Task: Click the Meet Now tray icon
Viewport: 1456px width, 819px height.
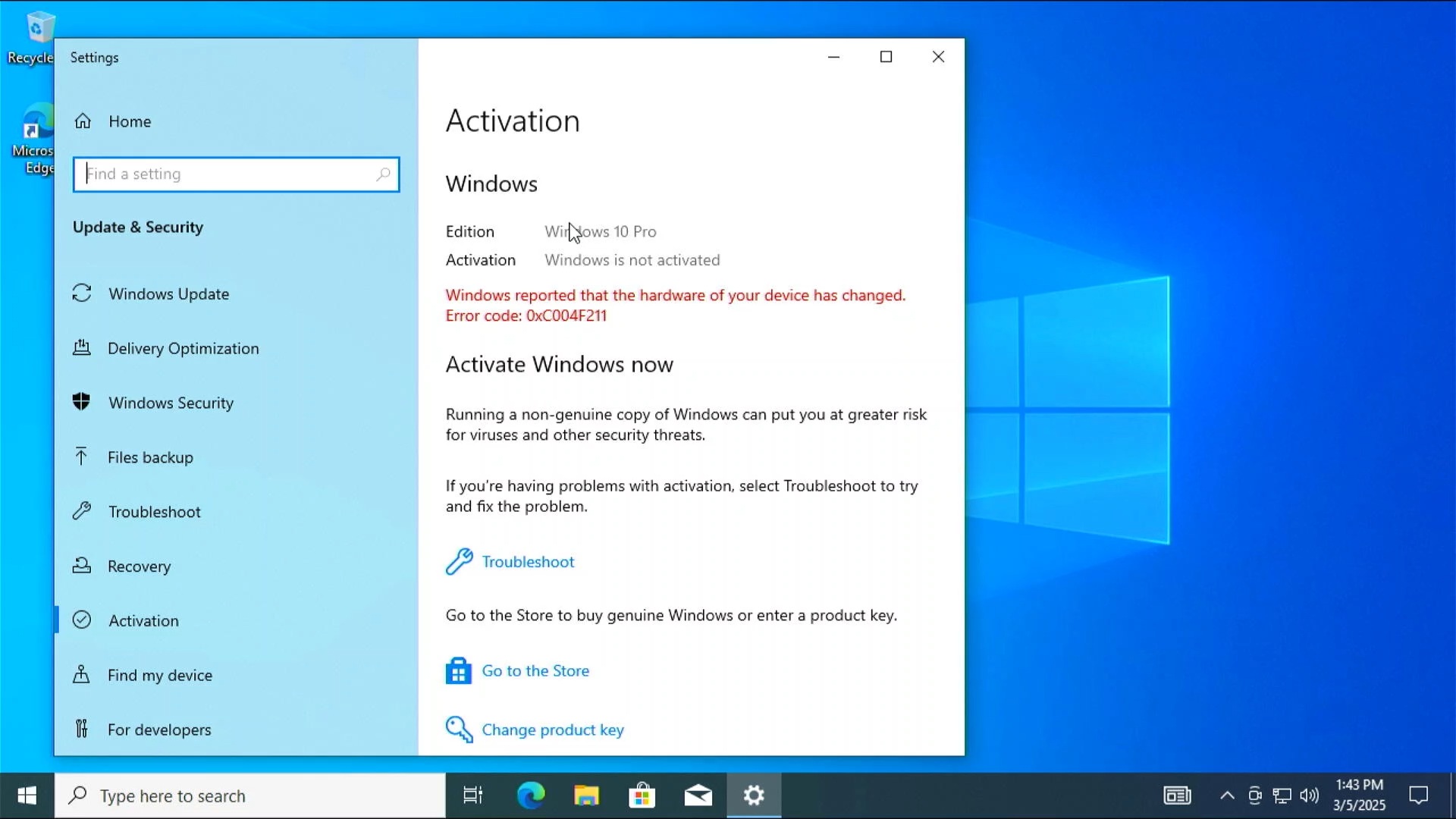Action: click(1255, 795)
